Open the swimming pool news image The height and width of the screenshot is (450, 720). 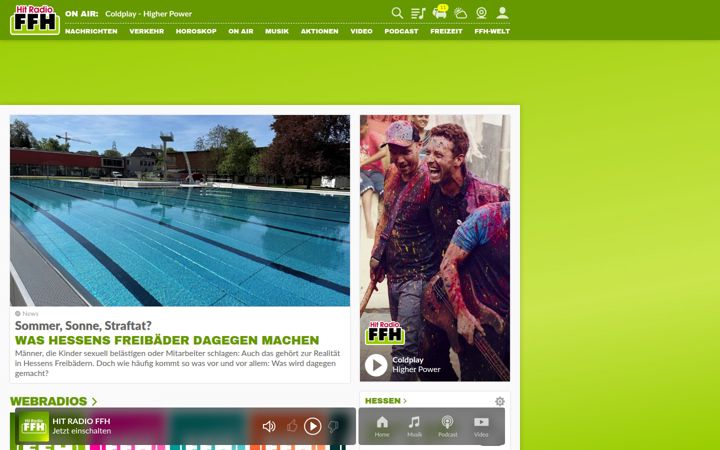coord(180,211)
